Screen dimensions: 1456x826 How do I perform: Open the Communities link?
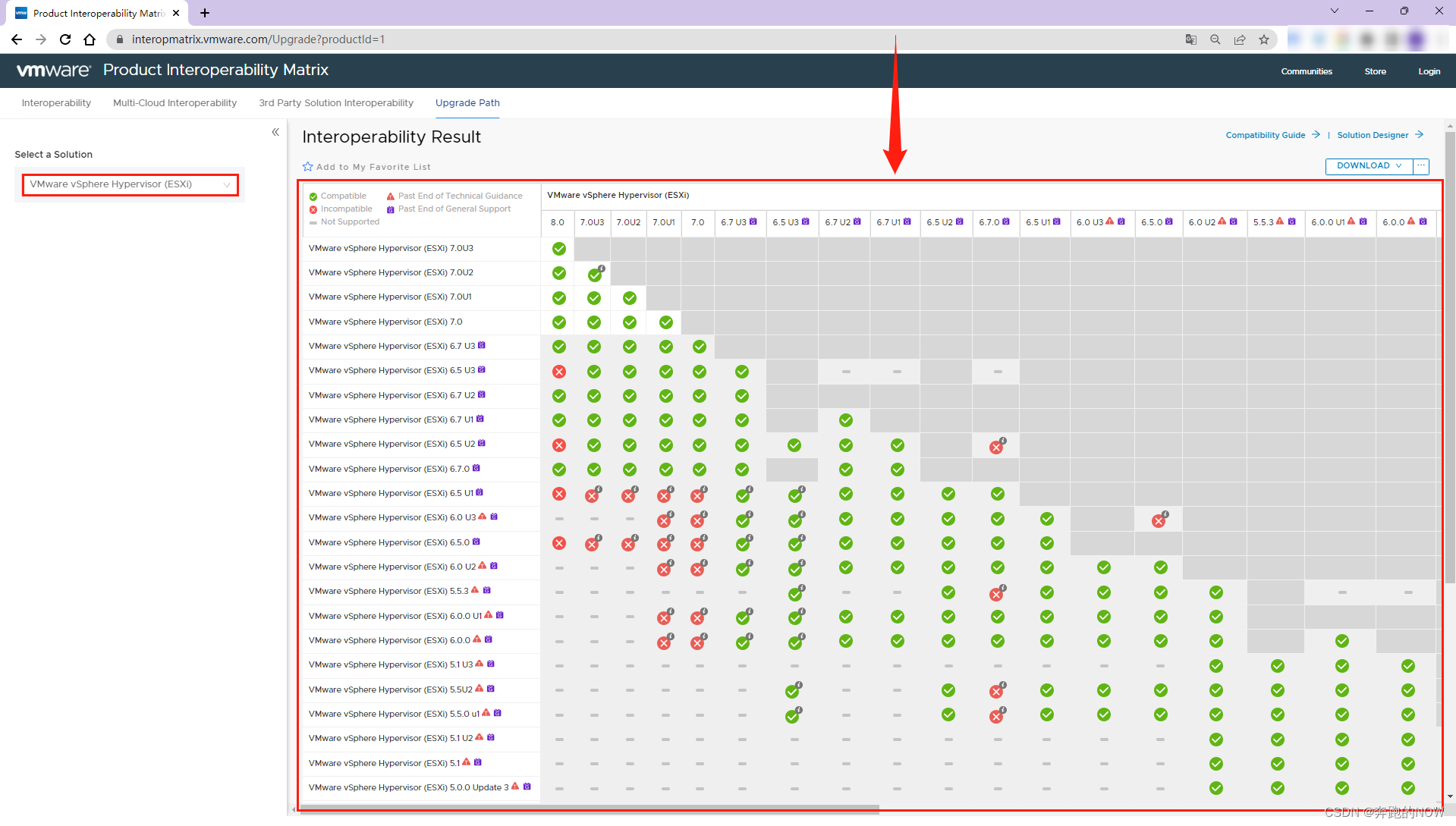coord(1307,71)
